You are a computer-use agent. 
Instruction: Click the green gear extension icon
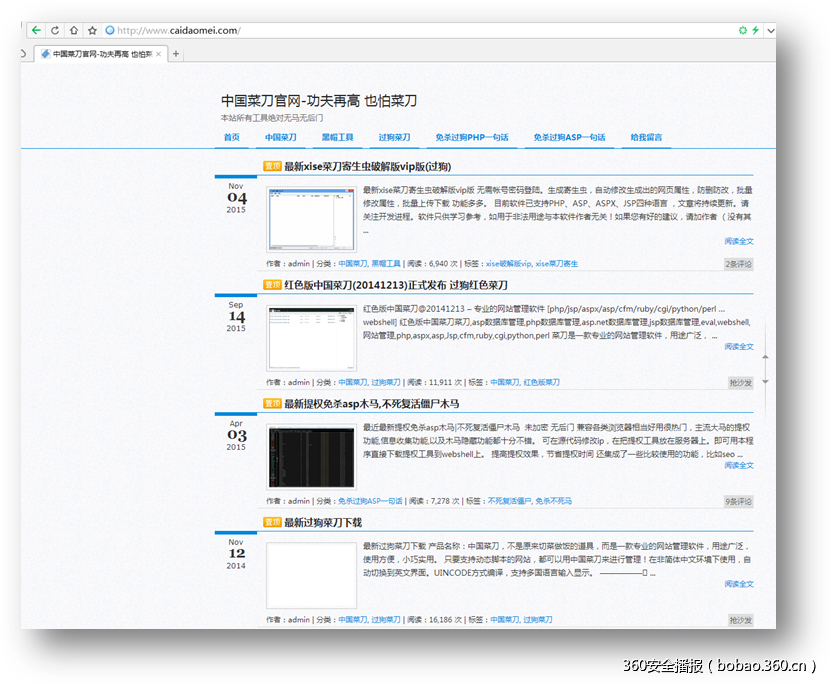pos(742,30)
